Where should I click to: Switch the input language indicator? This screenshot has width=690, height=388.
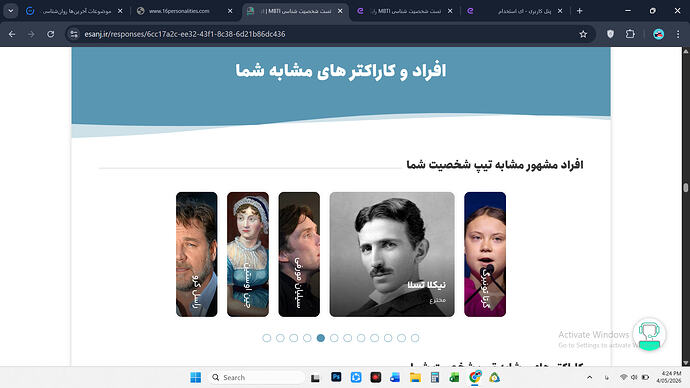point(607,377)
